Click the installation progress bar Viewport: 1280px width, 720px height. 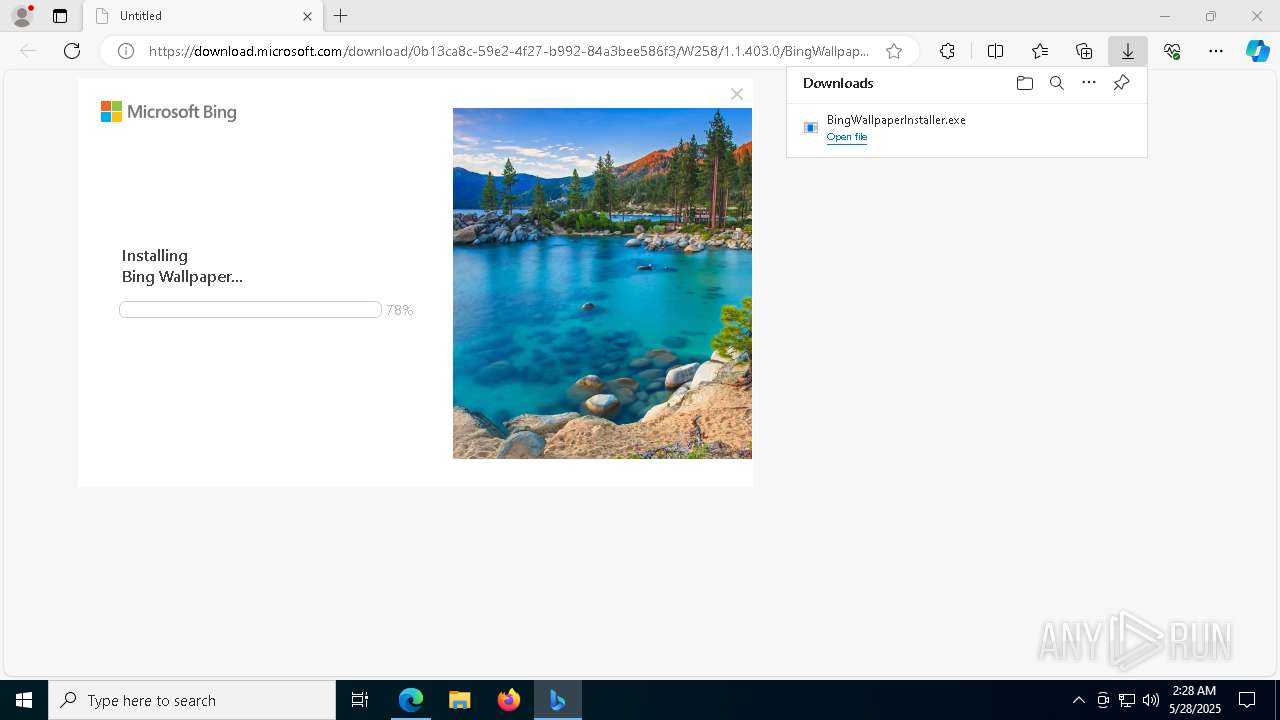tap(250, 310)
